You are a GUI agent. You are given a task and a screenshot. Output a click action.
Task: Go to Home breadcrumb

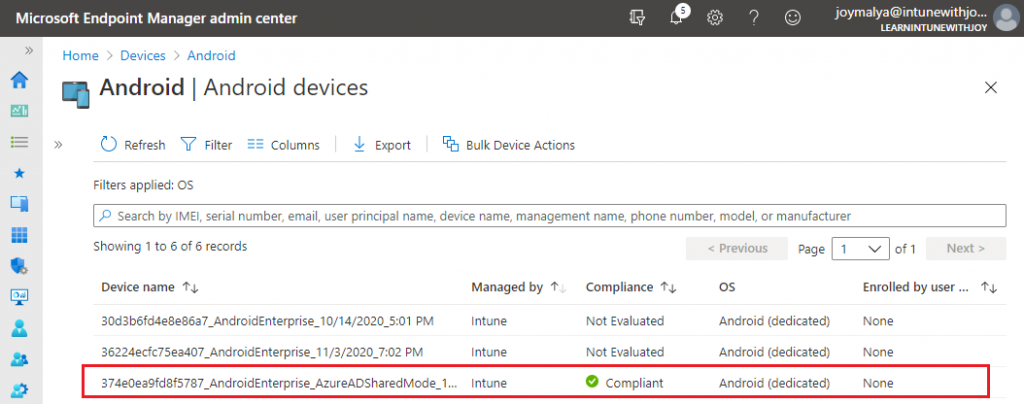pos(80,55)
